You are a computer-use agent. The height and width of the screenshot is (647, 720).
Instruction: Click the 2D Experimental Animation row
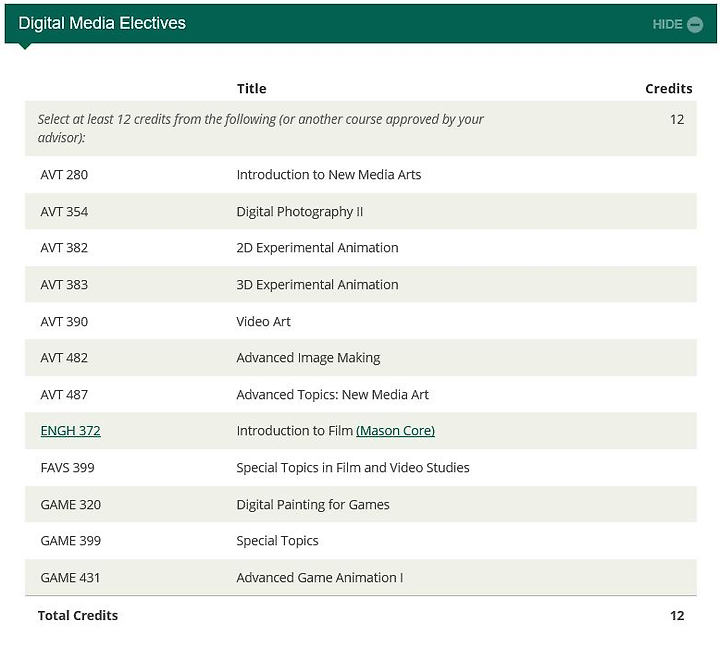point(360,248)
